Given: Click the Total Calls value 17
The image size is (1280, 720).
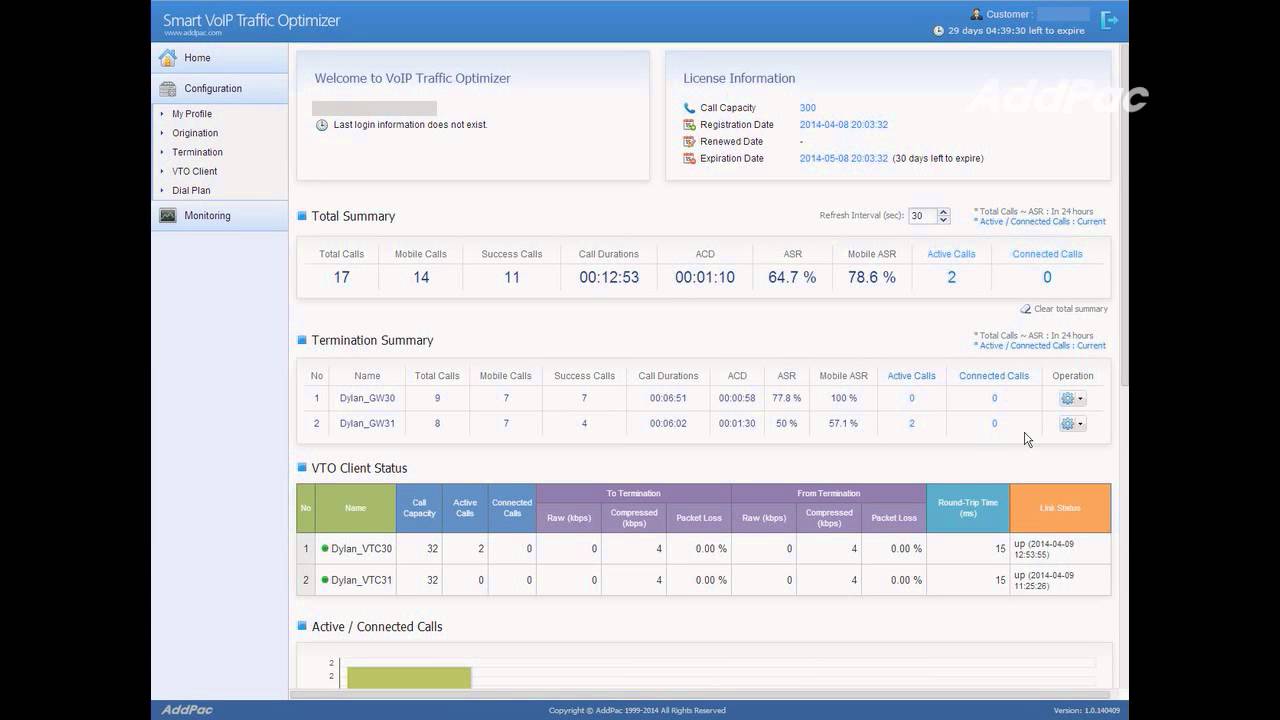Looking at the screenshot, I should [x=341, y=277].
